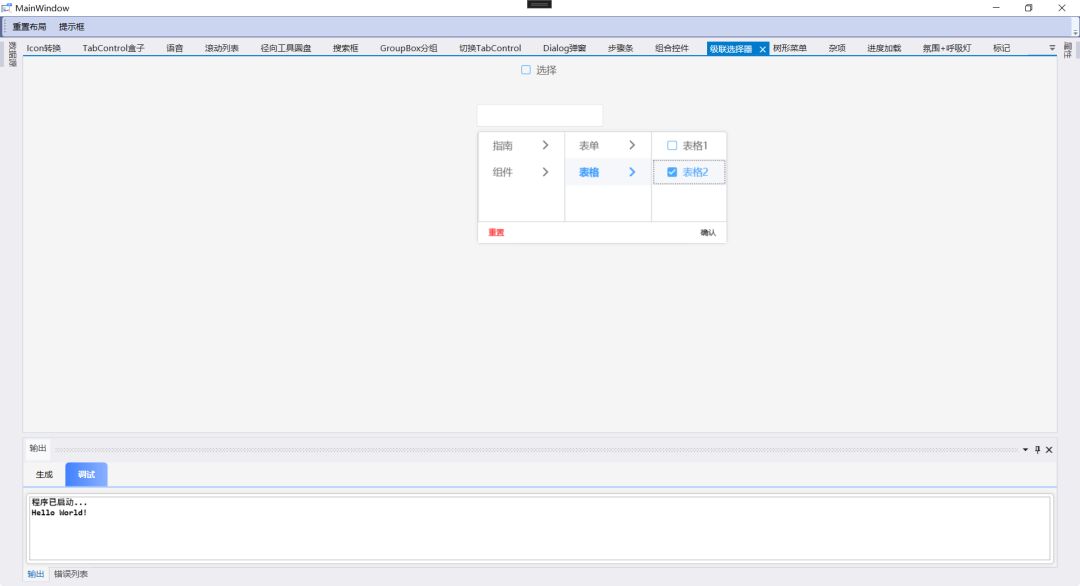This screenshot has width=1080, height=586.
Task: Switch to the 组合控件 tab
Action: (x=672, y=48)
